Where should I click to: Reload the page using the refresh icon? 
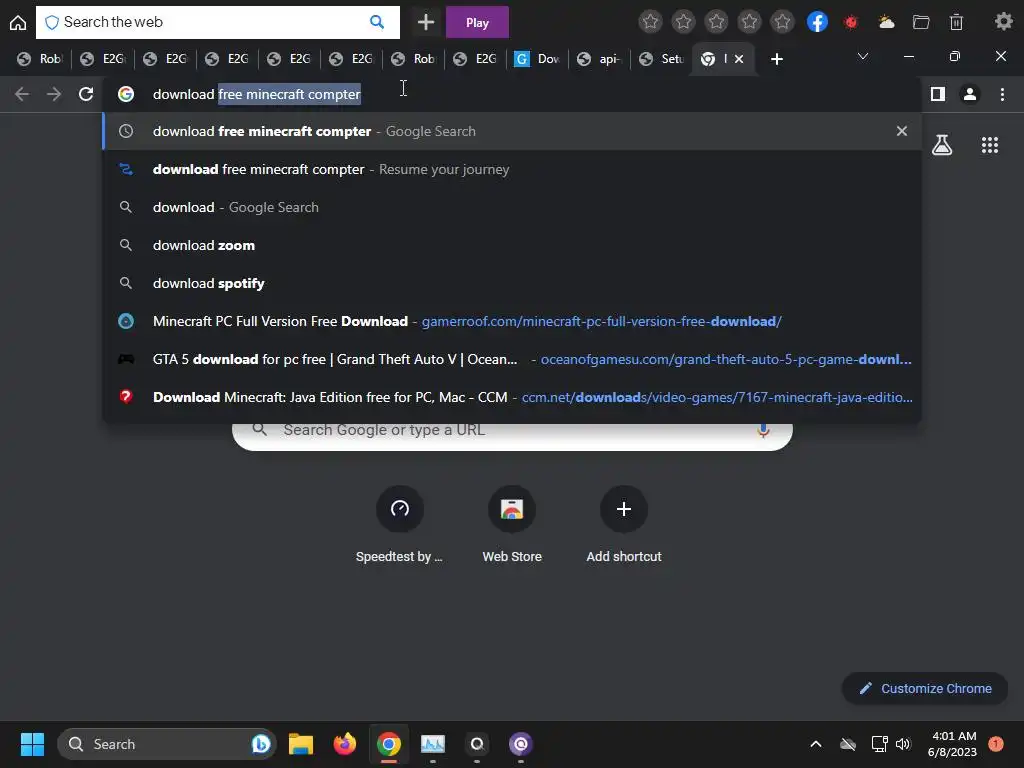[86, 94]
